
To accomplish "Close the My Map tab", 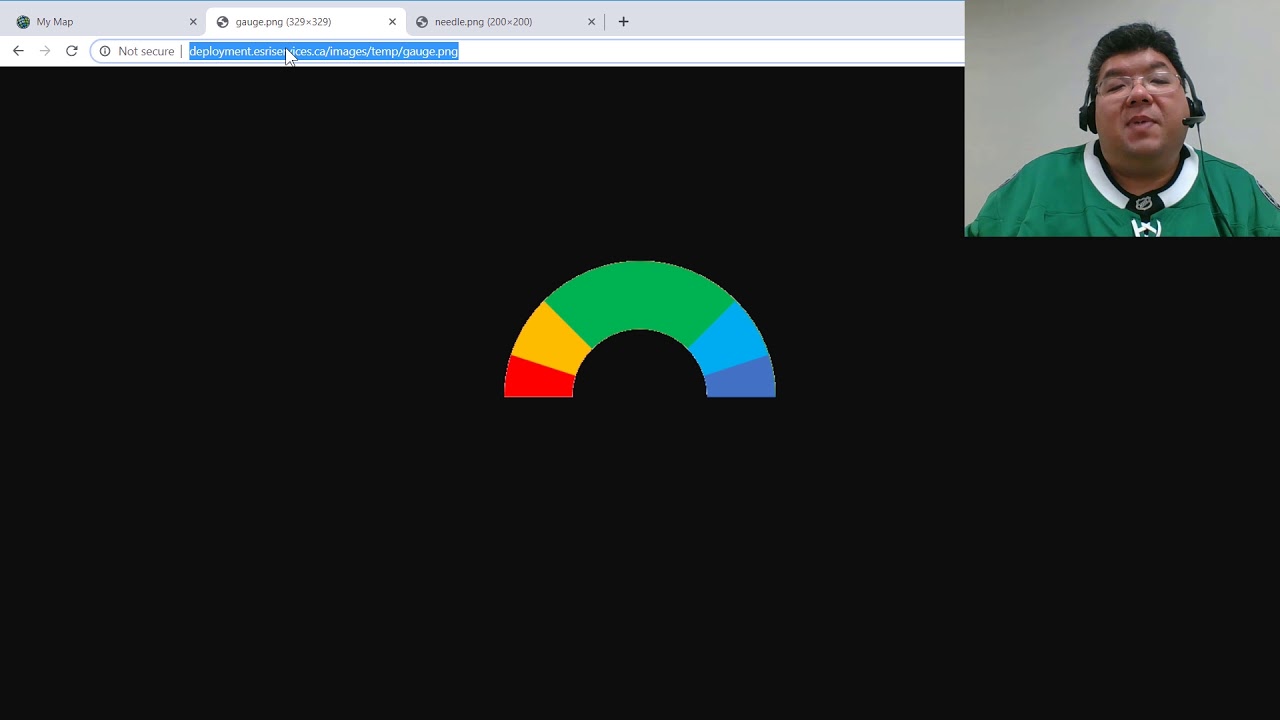I will coord(193,21).
